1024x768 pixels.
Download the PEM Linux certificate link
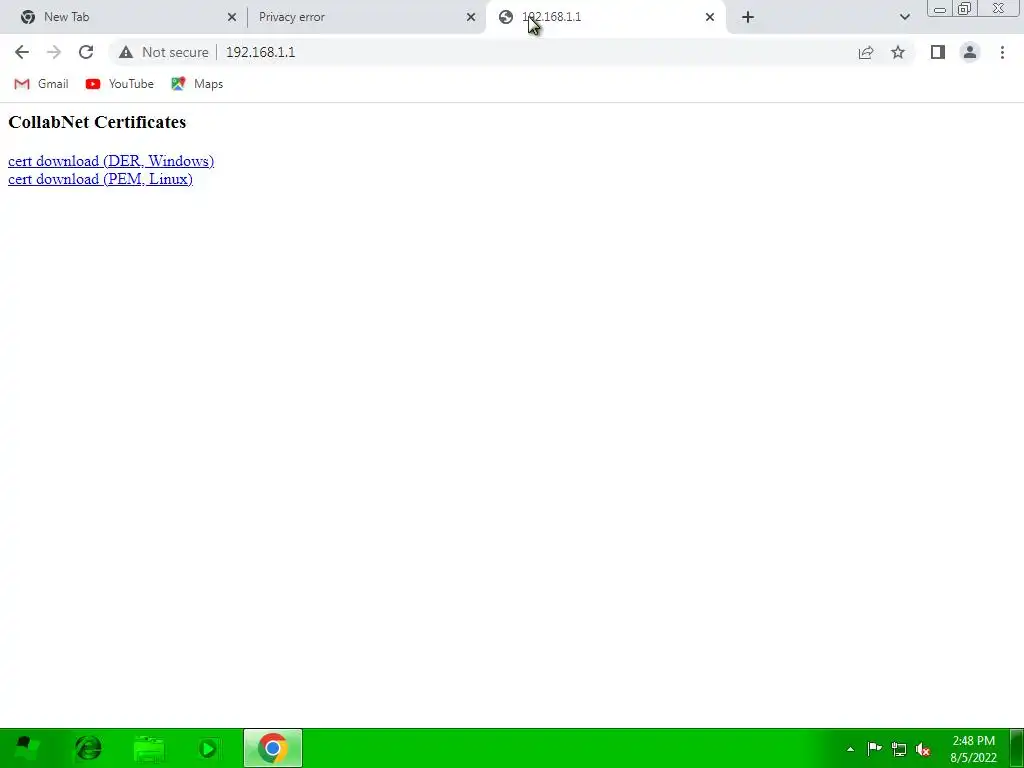coord(100,179)
